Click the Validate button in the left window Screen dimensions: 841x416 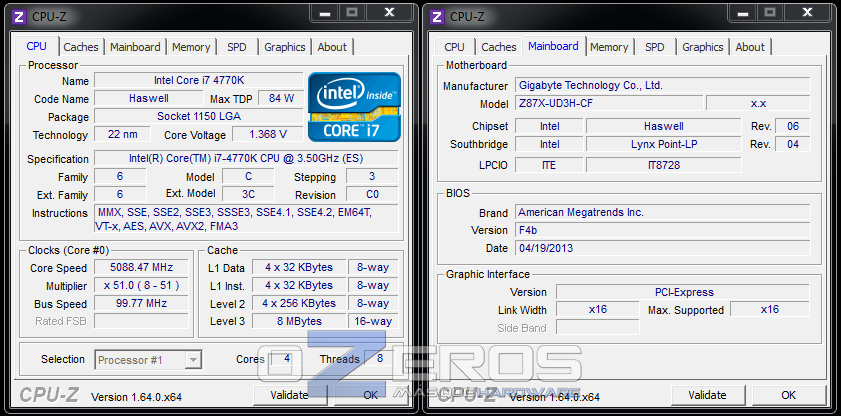pyautogui.click(x=290, y=395)
